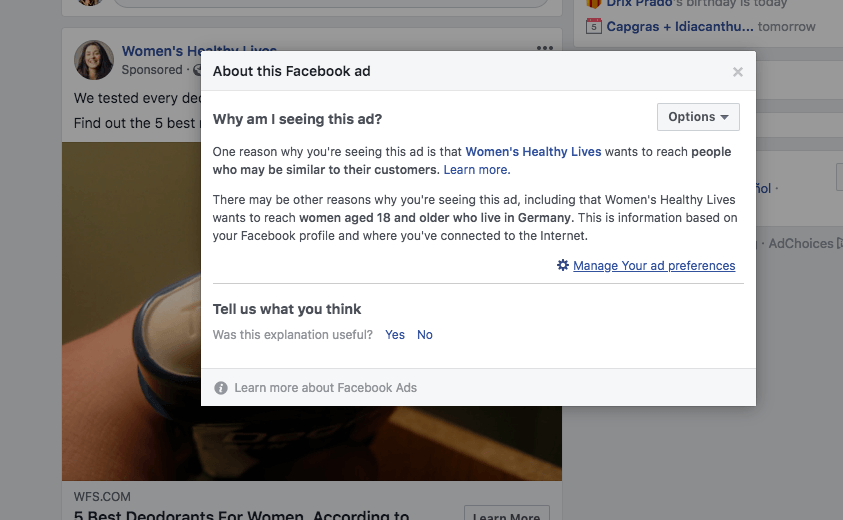Click Women's Healthy Lives profile picture

click(x=94, y=60)
